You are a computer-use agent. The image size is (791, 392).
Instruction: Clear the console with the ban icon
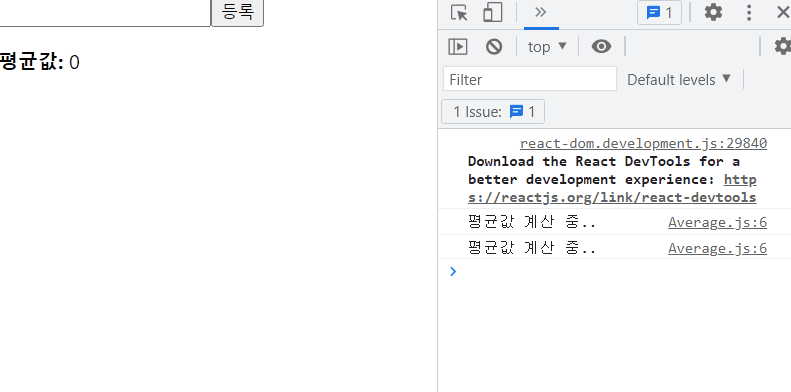pyautogui.click(x=494, y=46)
